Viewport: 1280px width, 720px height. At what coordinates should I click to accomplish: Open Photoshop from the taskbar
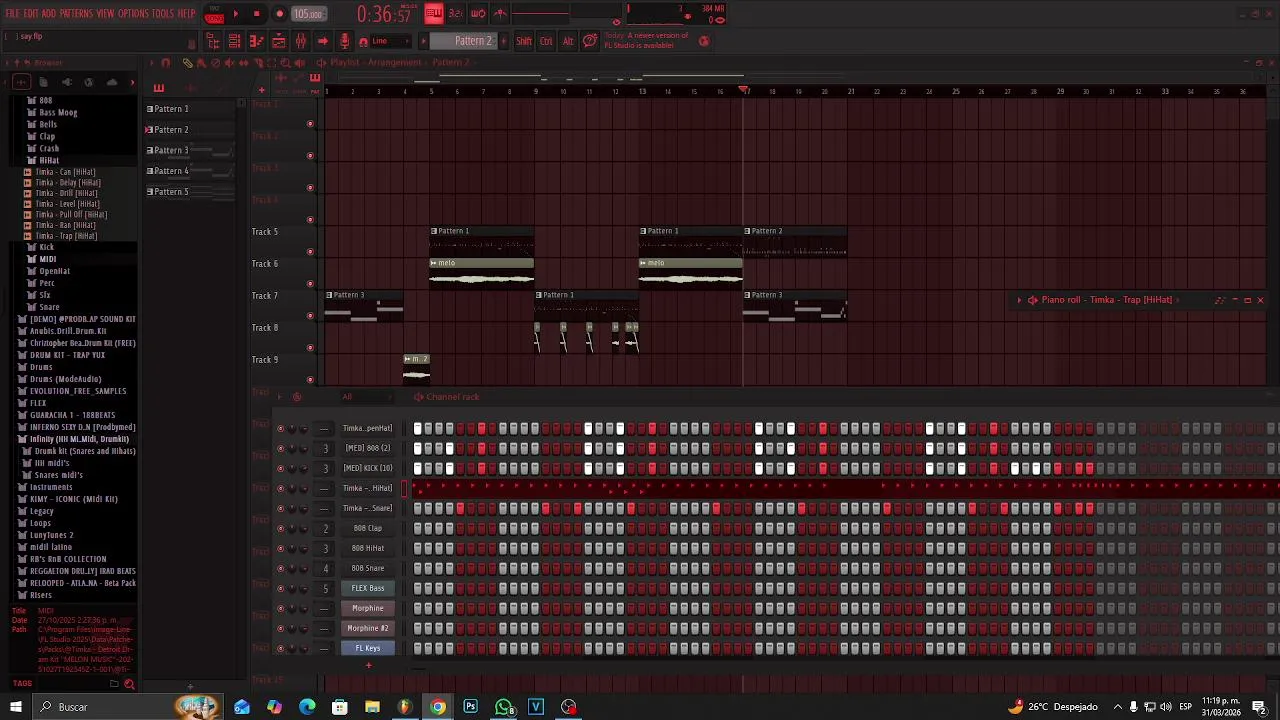click(470, 707)
